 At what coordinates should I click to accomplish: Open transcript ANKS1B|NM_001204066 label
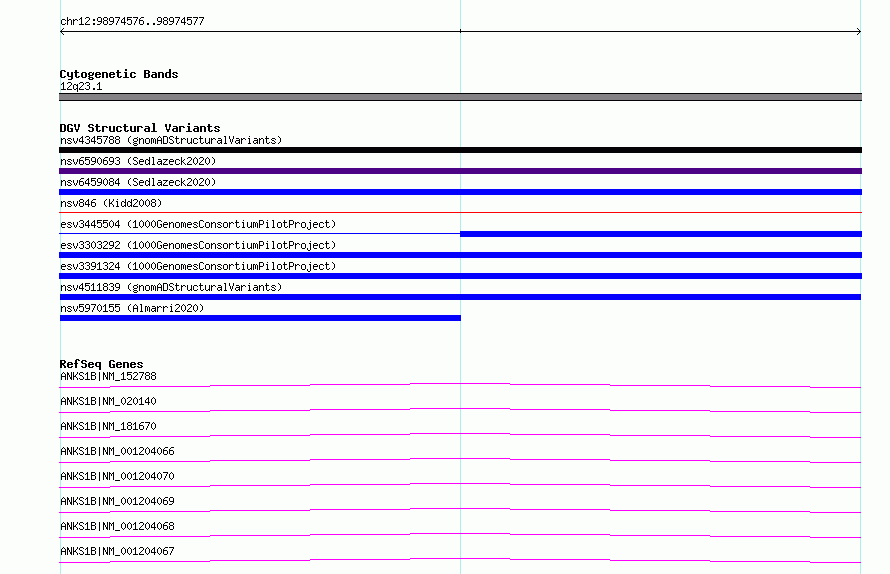pos(117,451)
